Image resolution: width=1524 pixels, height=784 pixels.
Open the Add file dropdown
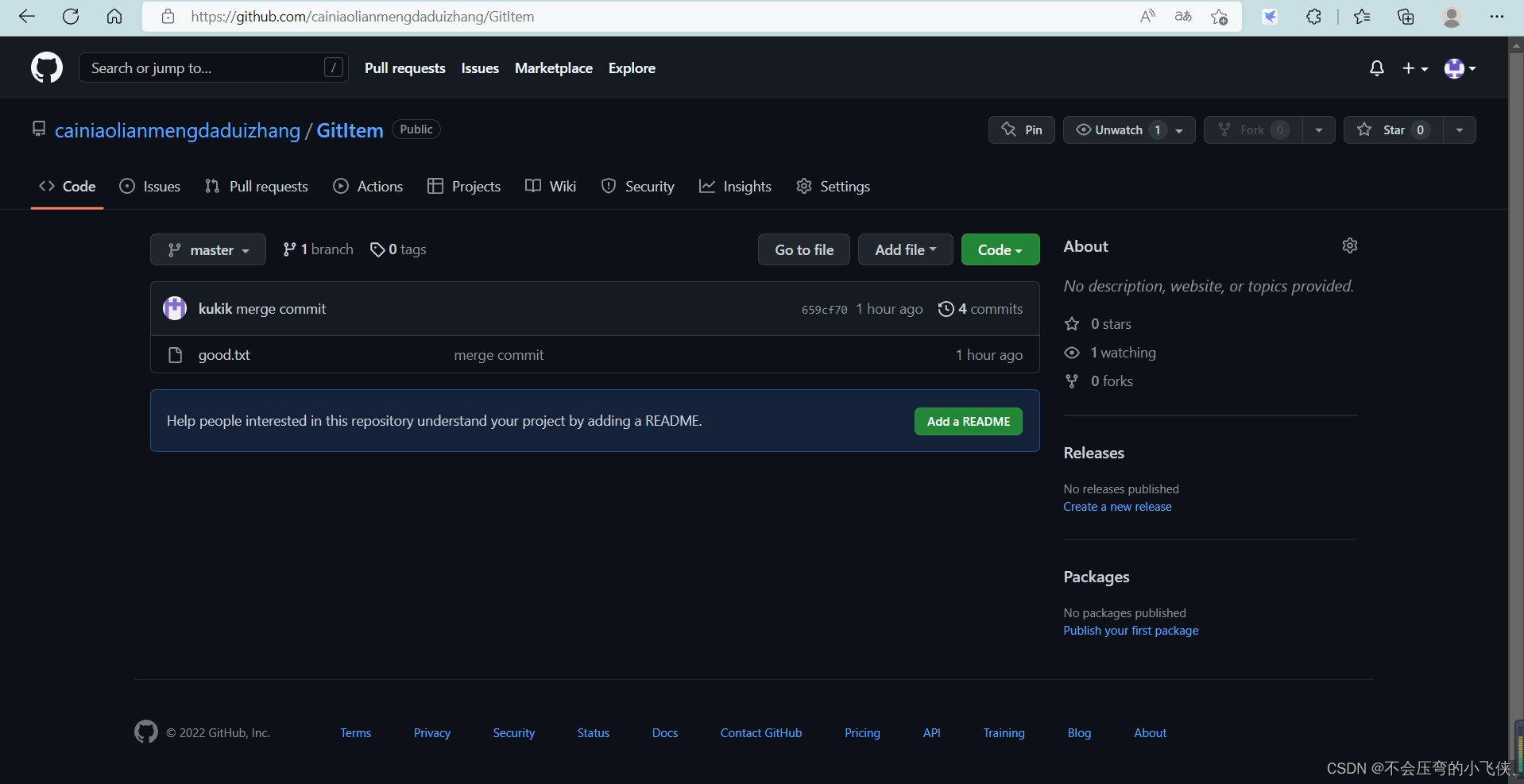tap(905, 249)
